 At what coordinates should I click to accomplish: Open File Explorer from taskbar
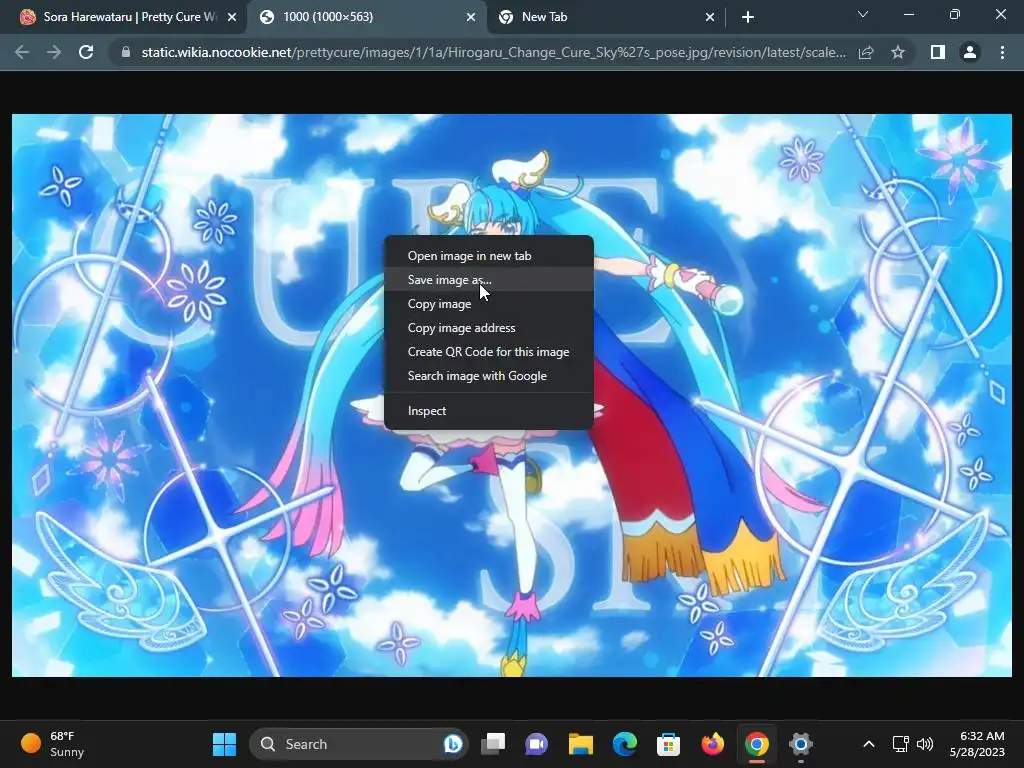[x=581, y=744]
